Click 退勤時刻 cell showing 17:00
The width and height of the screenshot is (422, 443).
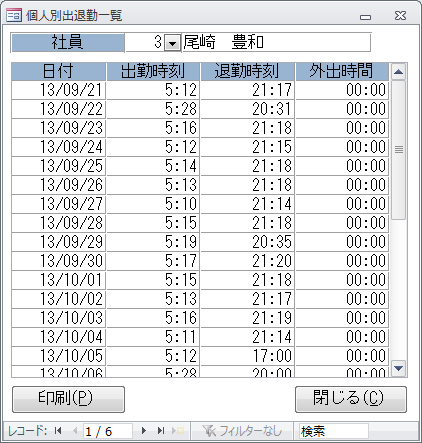tap(247, 356)
